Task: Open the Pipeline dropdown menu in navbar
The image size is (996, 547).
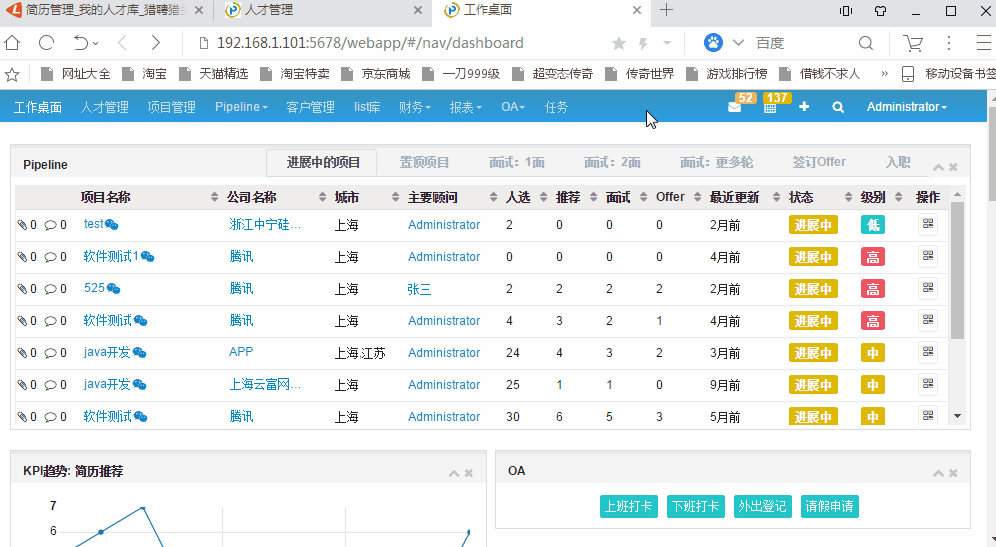Action: pos(241,107)
